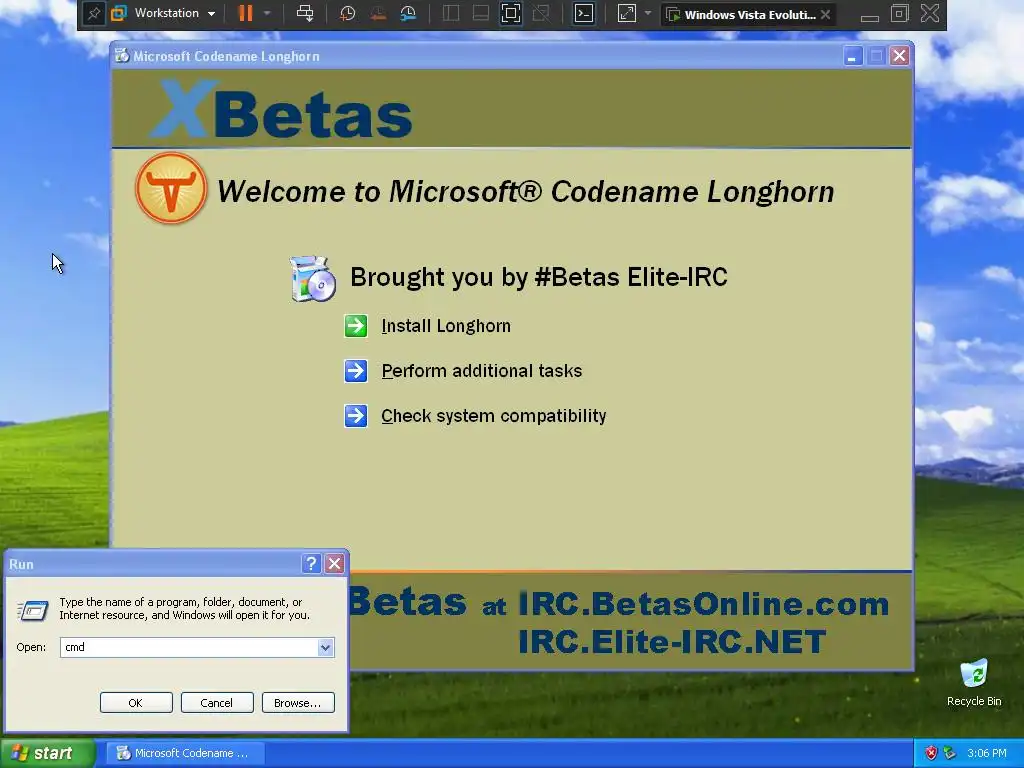Click the green arrow next to Install Longhorn

tap(356, 326)
